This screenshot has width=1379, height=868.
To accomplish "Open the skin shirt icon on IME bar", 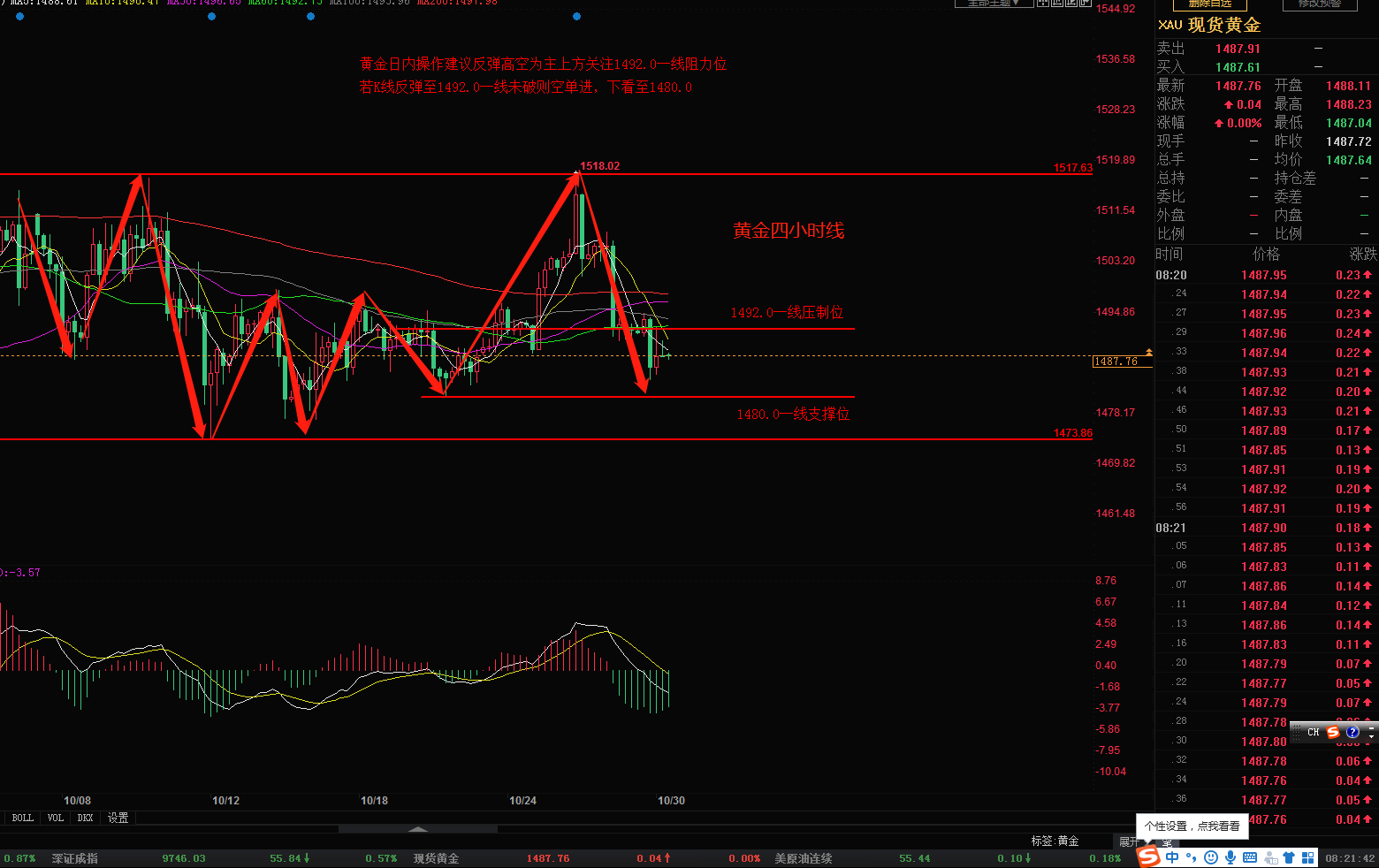I will (x=1289, y=857).
